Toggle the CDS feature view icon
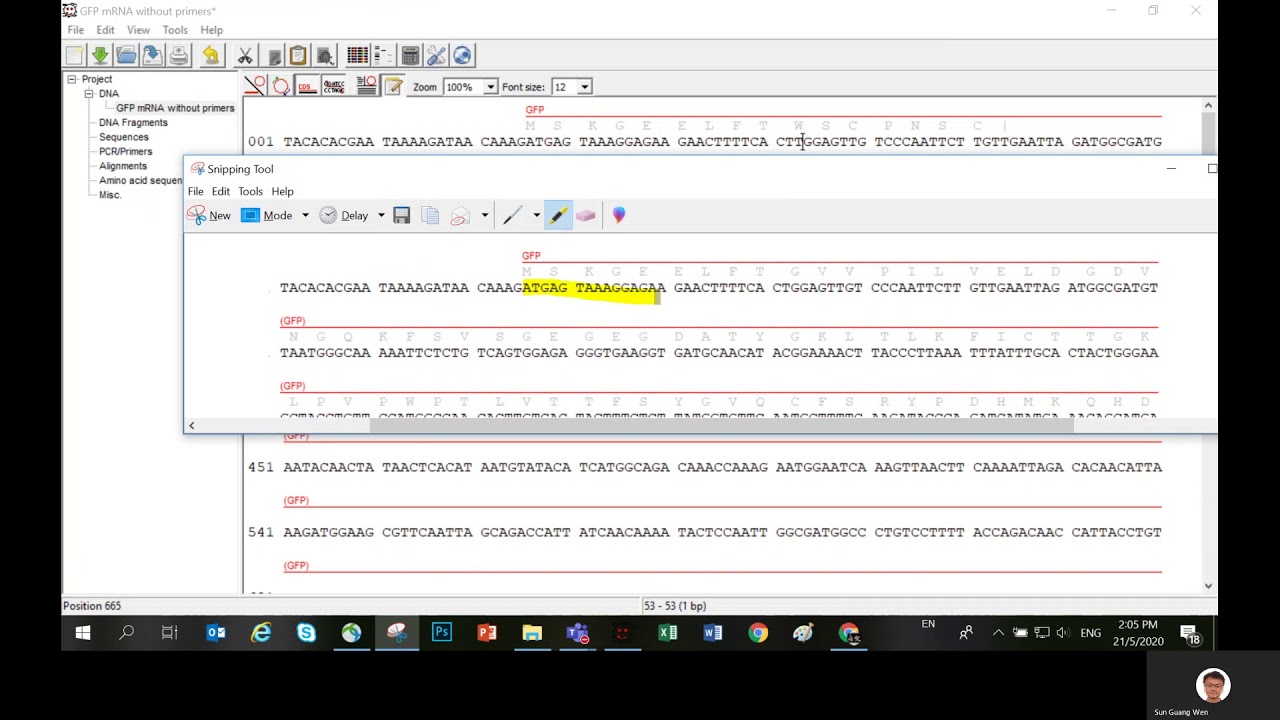Image resolution: width=1280 pixels, height=720 pixels. (x=307, y=87)
